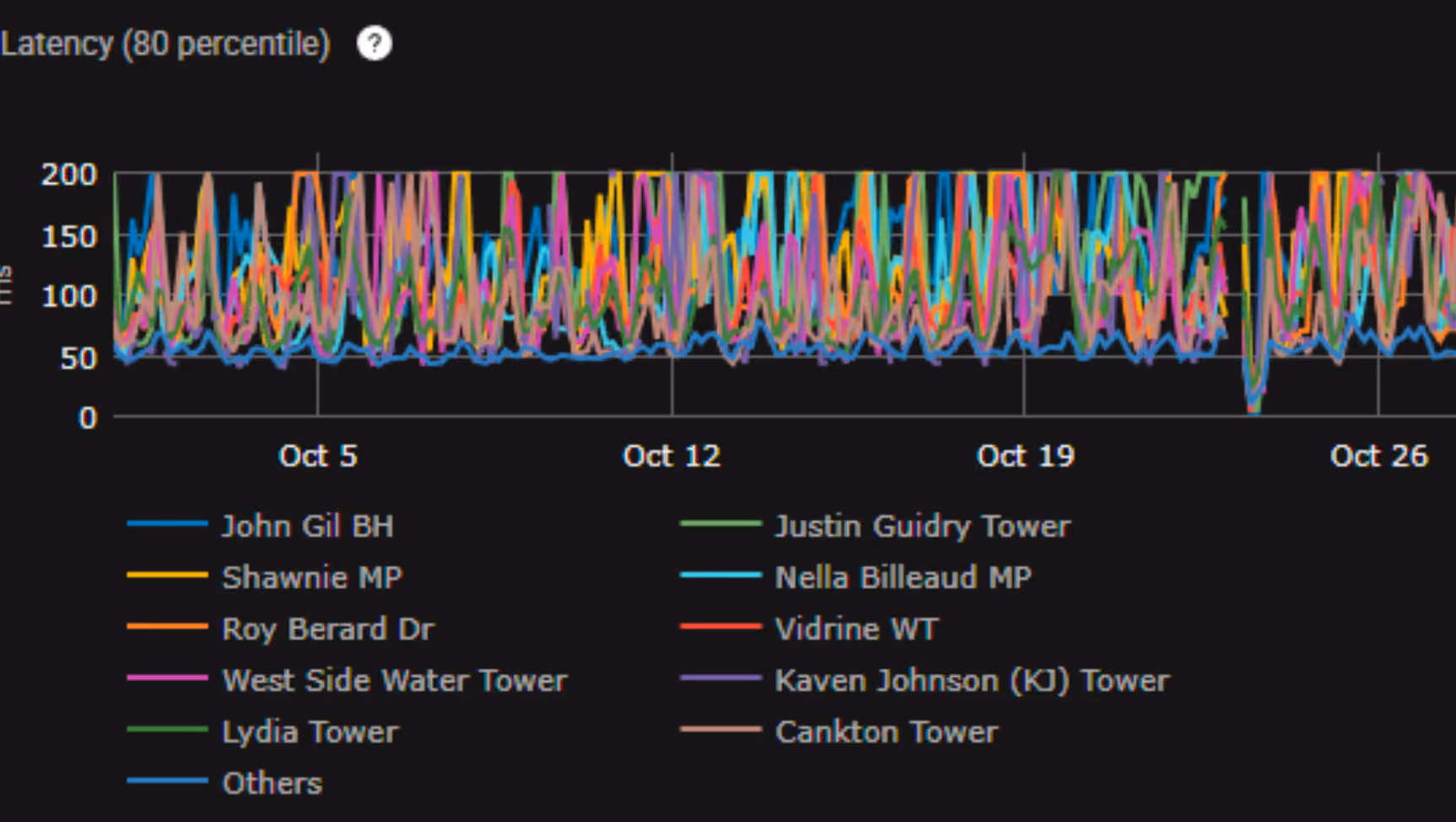Click the 50 y-axis value
1456x822 pixels.
78,358
